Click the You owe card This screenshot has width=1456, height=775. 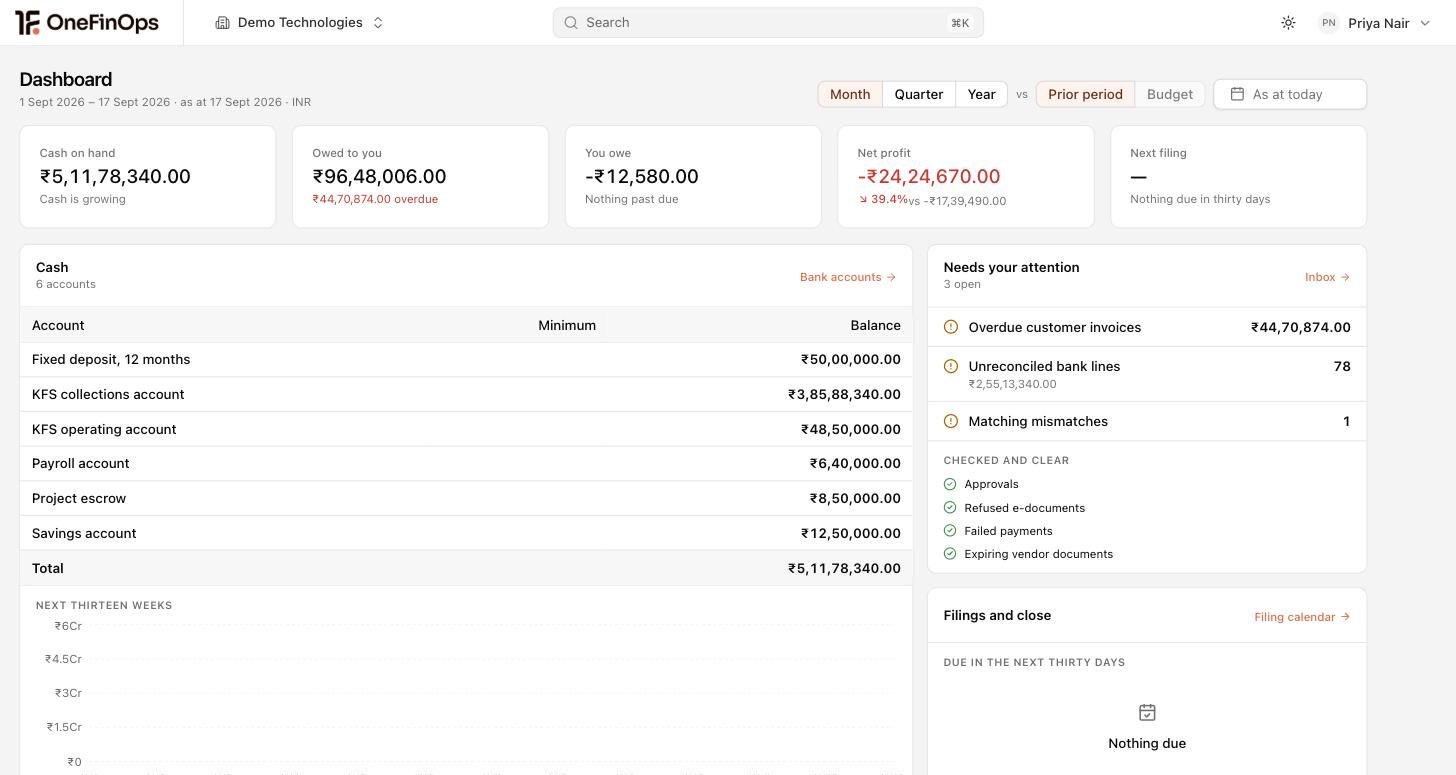tap(693, 176)
